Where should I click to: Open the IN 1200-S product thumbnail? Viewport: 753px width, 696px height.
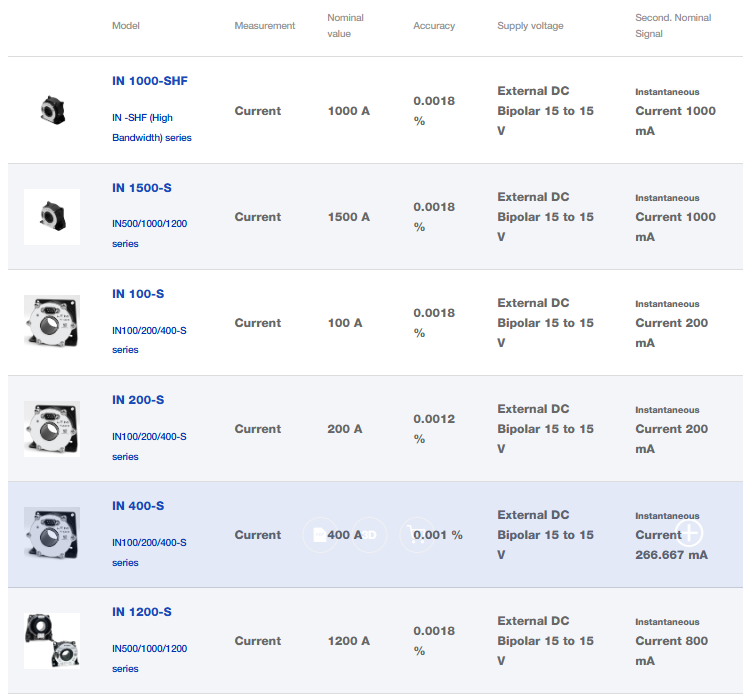pyautogui.click(x=52, y=640)
